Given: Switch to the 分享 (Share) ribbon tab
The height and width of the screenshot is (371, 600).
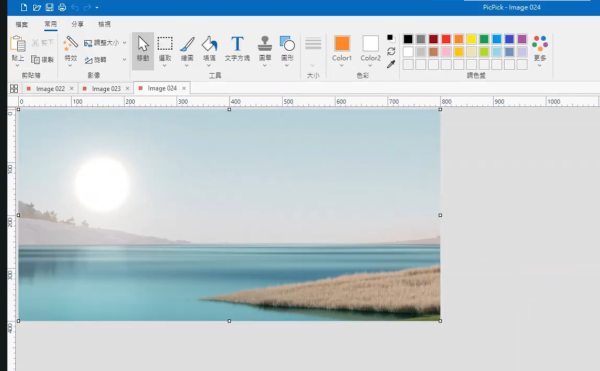Looking at the screenshot, I should click(x=77, y=24).
